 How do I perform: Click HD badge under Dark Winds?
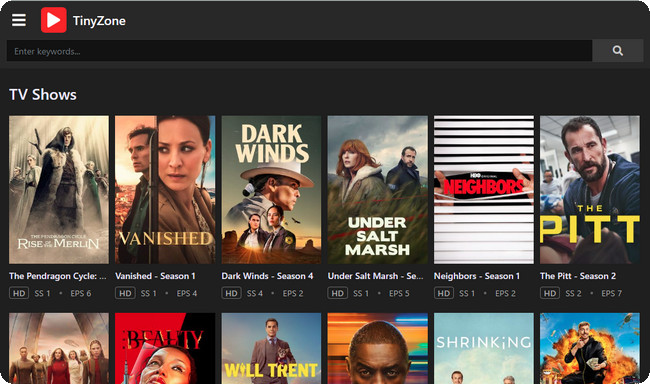(231, 293)
